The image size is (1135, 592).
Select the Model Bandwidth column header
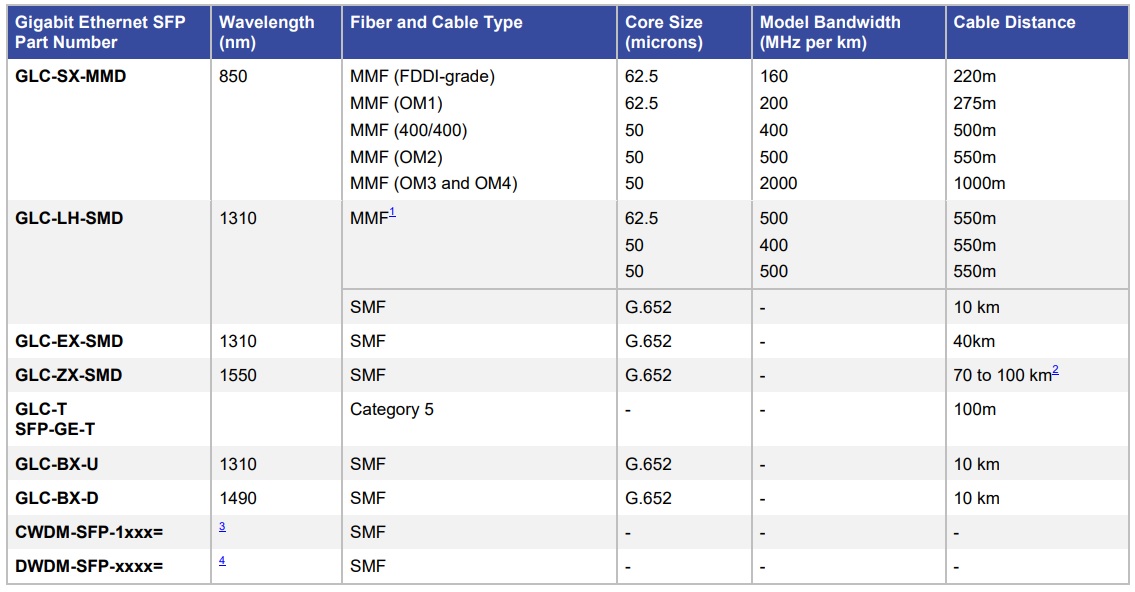[x=829, y=32]
